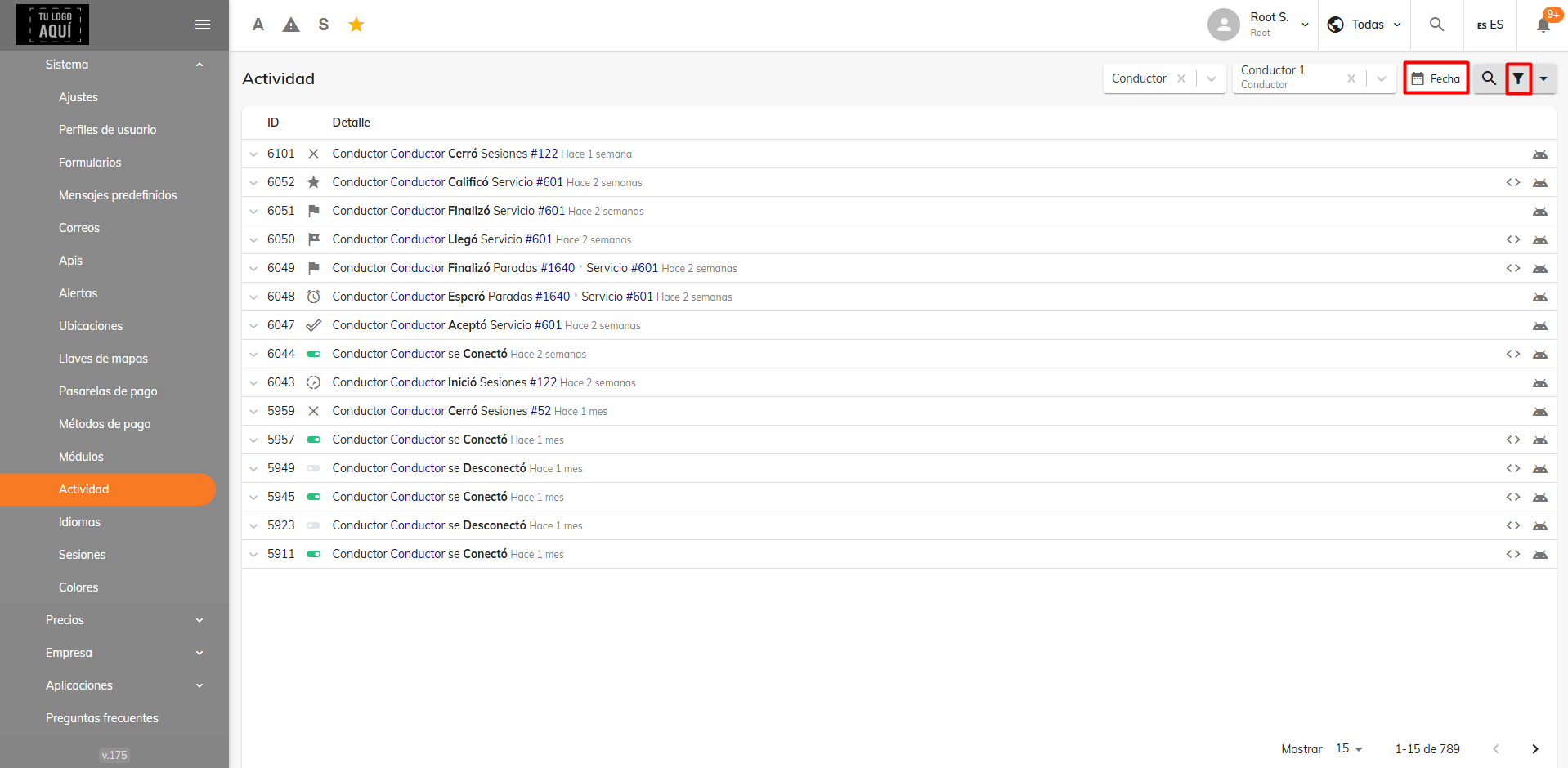Open Perfiles de usuario in sidebar
The width and height of the screenshot is (1568, 768).
tap(108, 130)
